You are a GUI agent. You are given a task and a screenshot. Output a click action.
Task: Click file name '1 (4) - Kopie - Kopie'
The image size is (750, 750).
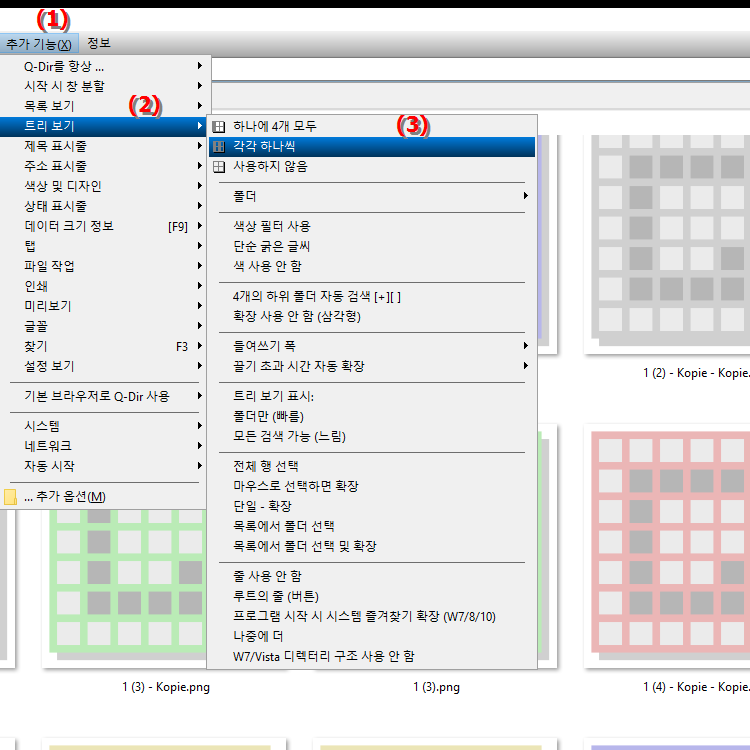[696, 687]
